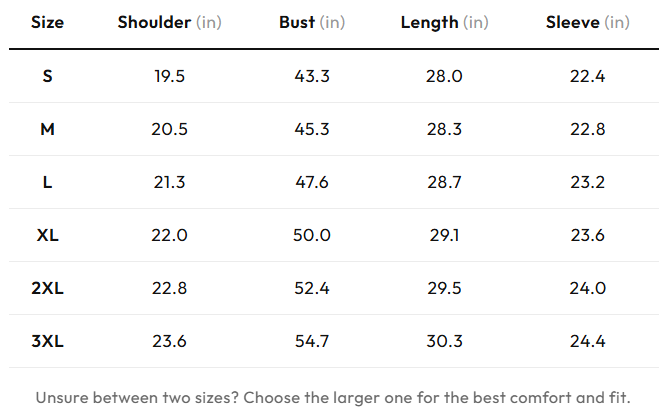Click the 50.0 bust value for XL
The width and height of the screenshot is (665, 417).
312,235
